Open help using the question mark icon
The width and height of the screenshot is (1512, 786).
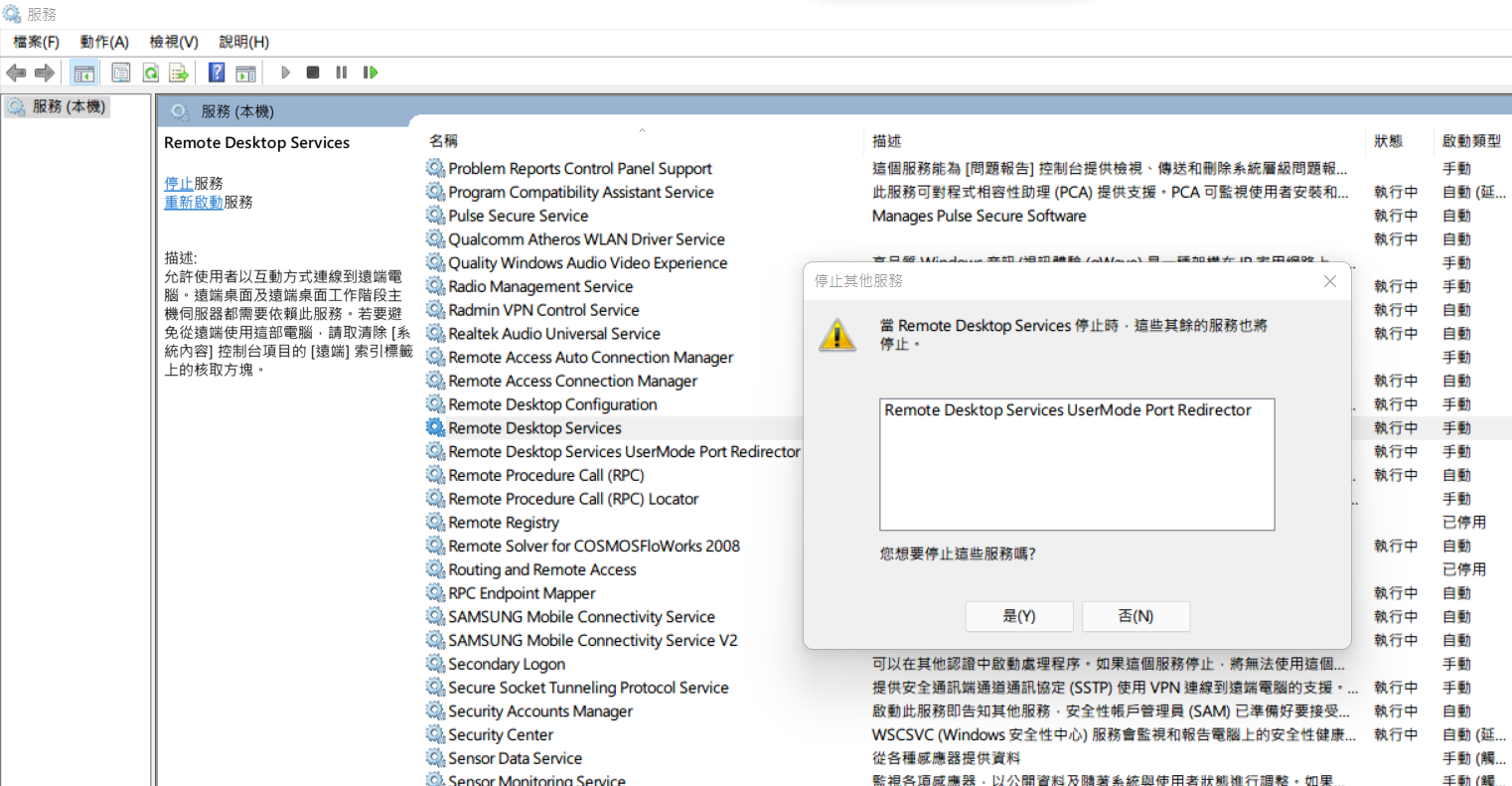tap(216, 72)
